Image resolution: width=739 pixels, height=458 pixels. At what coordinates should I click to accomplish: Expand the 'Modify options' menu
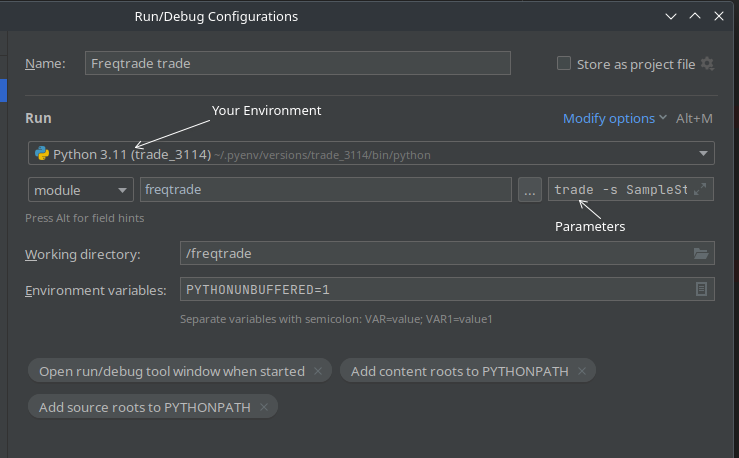(614, 118)
